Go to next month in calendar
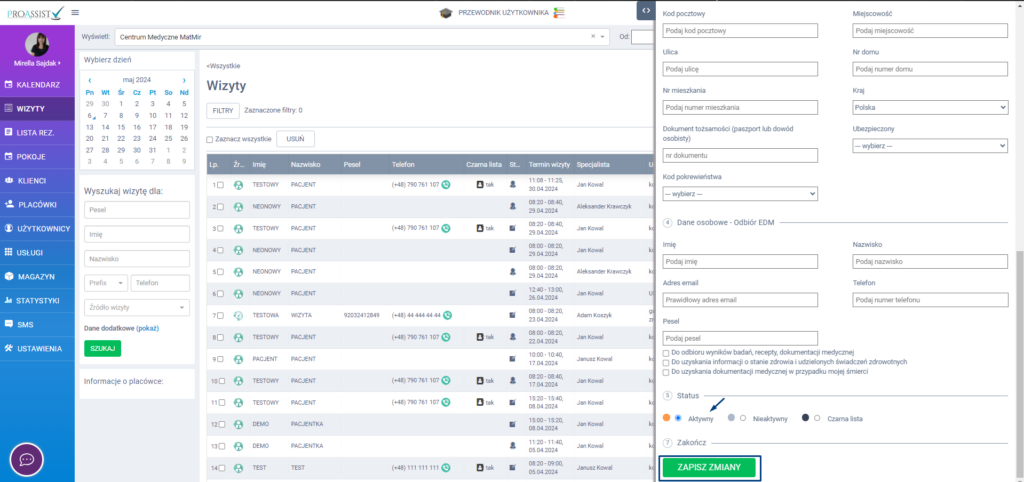1024x482 pixels. tap(184, 80)
